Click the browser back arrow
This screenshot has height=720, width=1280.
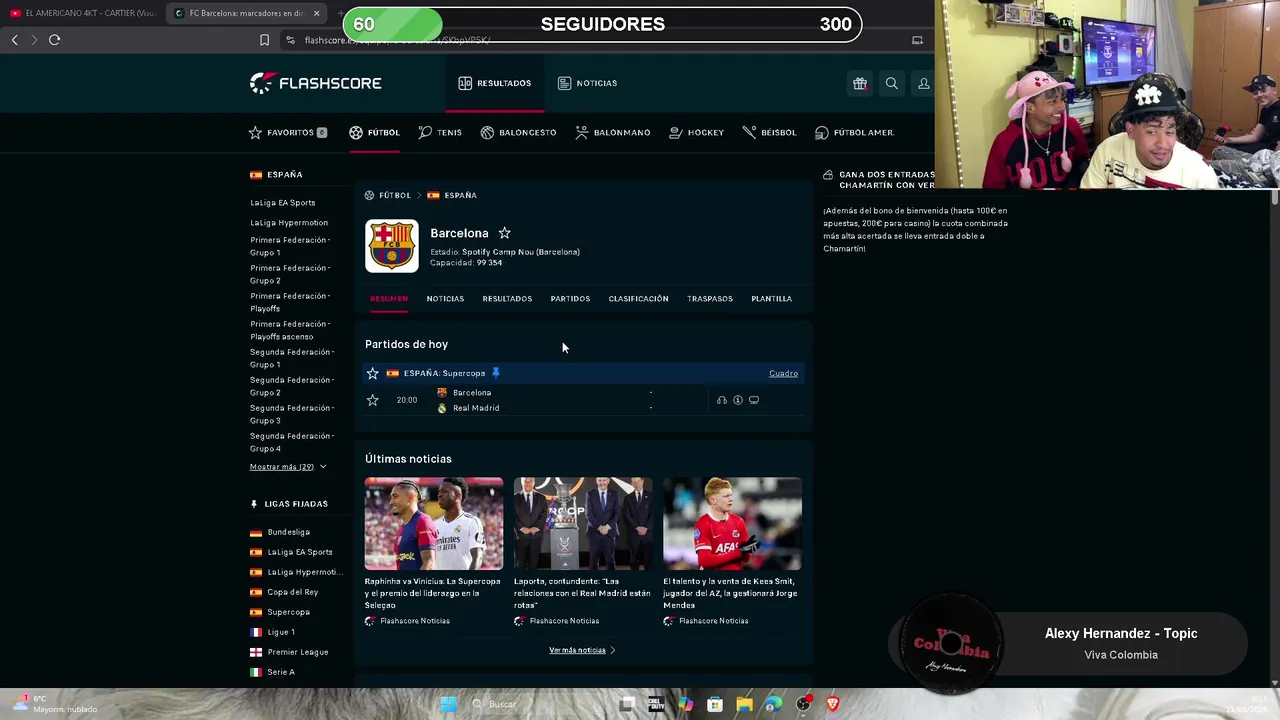(x=14, y=40)
